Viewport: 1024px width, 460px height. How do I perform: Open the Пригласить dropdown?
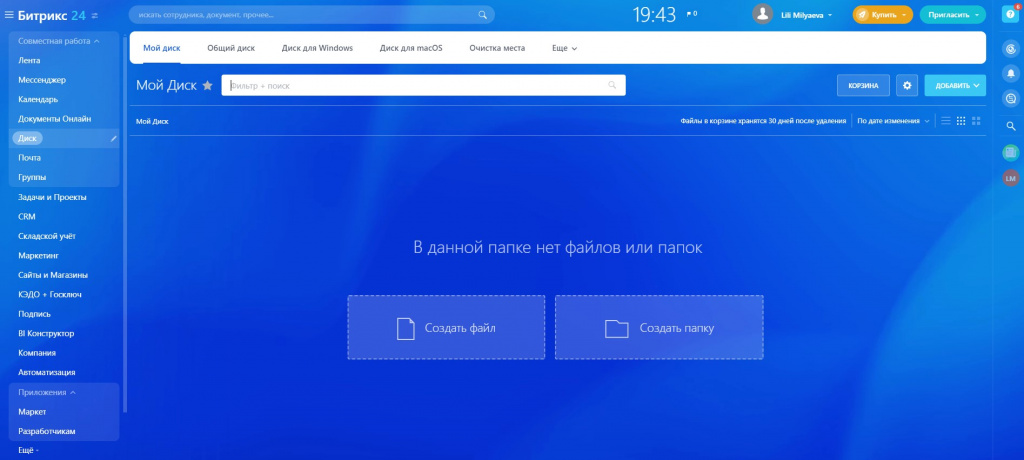click(x=952, y=14)
